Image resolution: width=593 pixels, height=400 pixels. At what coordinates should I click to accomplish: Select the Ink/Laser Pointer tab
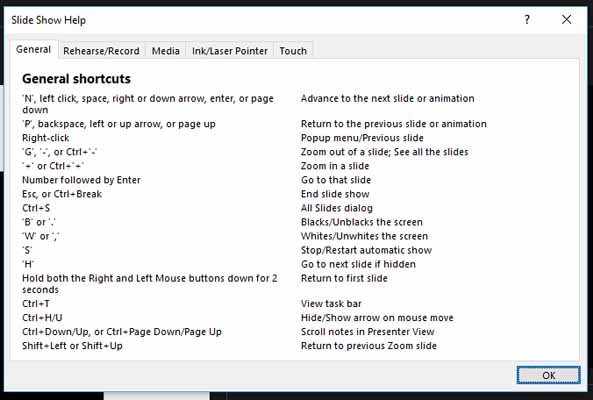pyautogui.click(x=230, y=51)
